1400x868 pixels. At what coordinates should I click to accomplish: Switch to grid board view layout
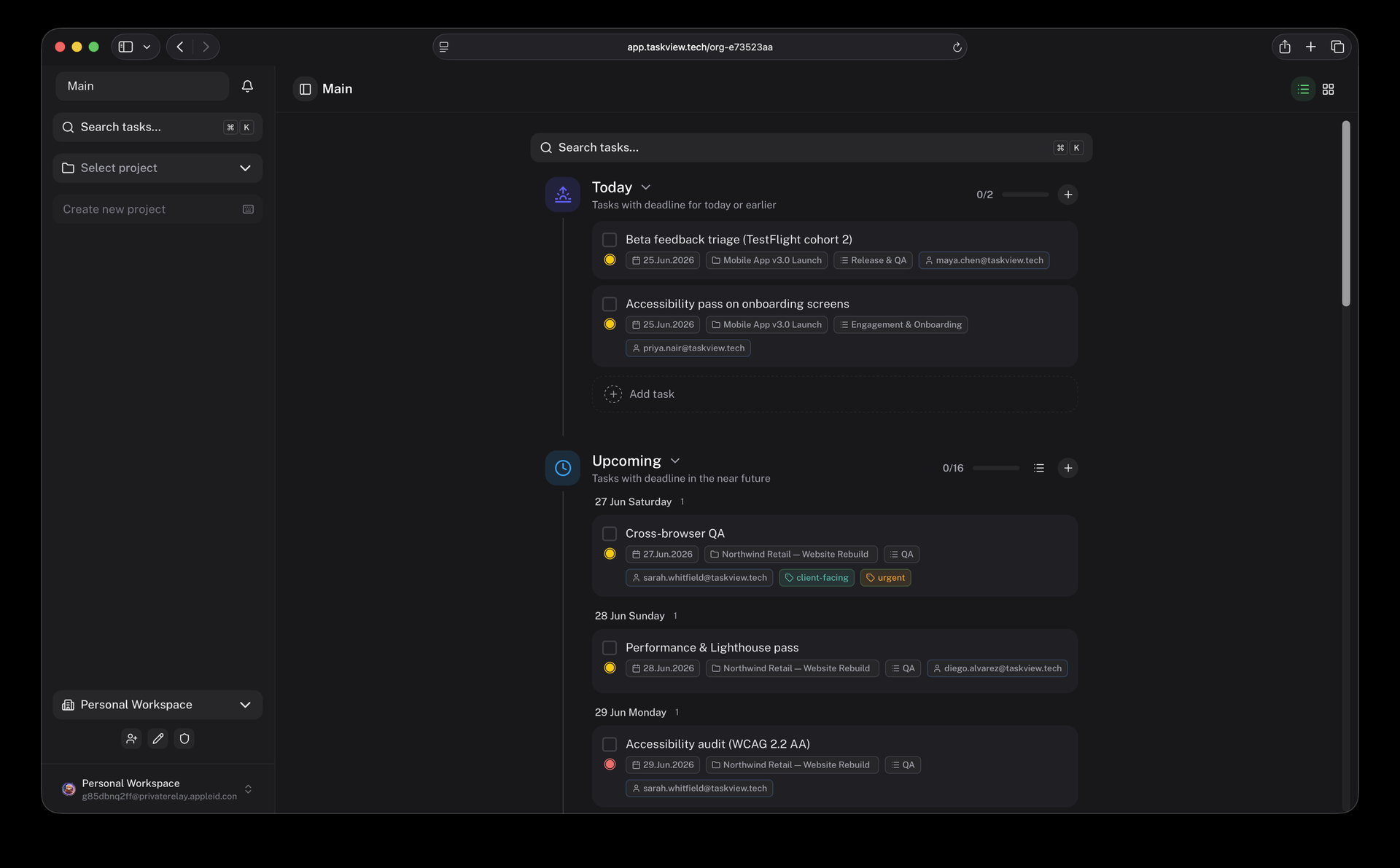(x=1329, y=89)
